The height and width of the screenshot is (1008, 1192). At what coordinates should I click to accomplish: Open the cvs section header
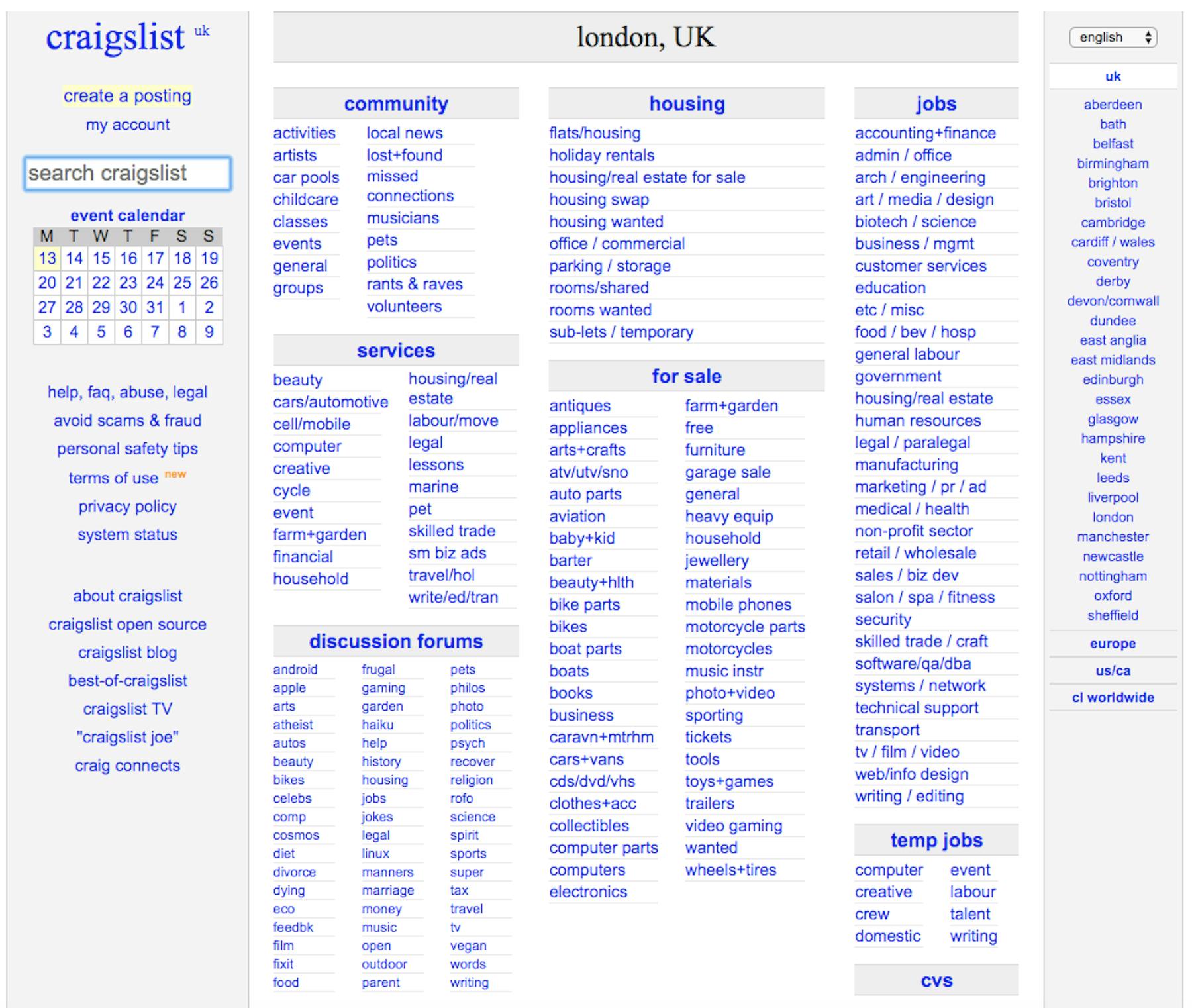pyautogui.click(x=936, y=981)
